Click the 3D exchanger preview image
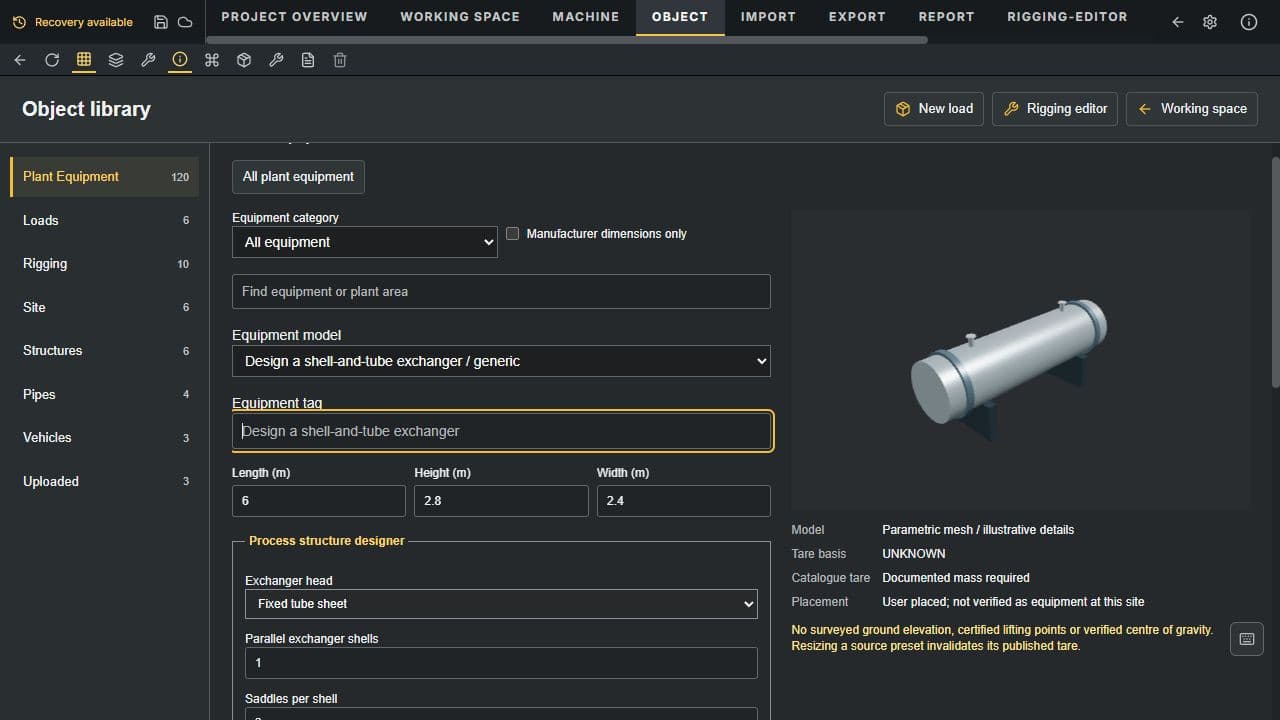1280x720 pixels. pyautogui.click(x=1020, y=360)
